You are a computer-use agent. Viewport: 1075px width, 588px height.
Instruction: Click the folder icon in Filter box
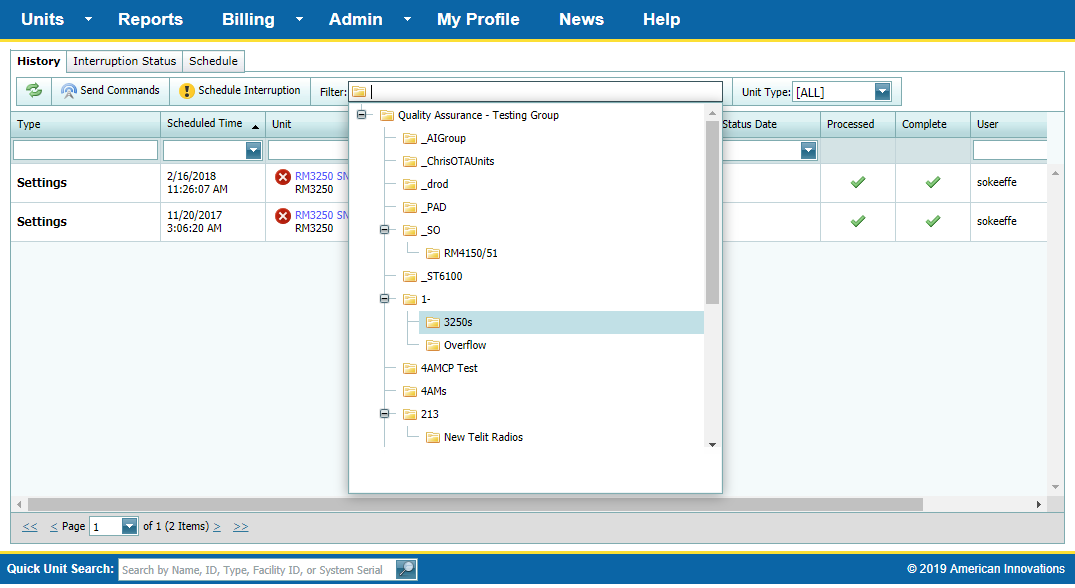pyautogui.click(x=359, y=92)
